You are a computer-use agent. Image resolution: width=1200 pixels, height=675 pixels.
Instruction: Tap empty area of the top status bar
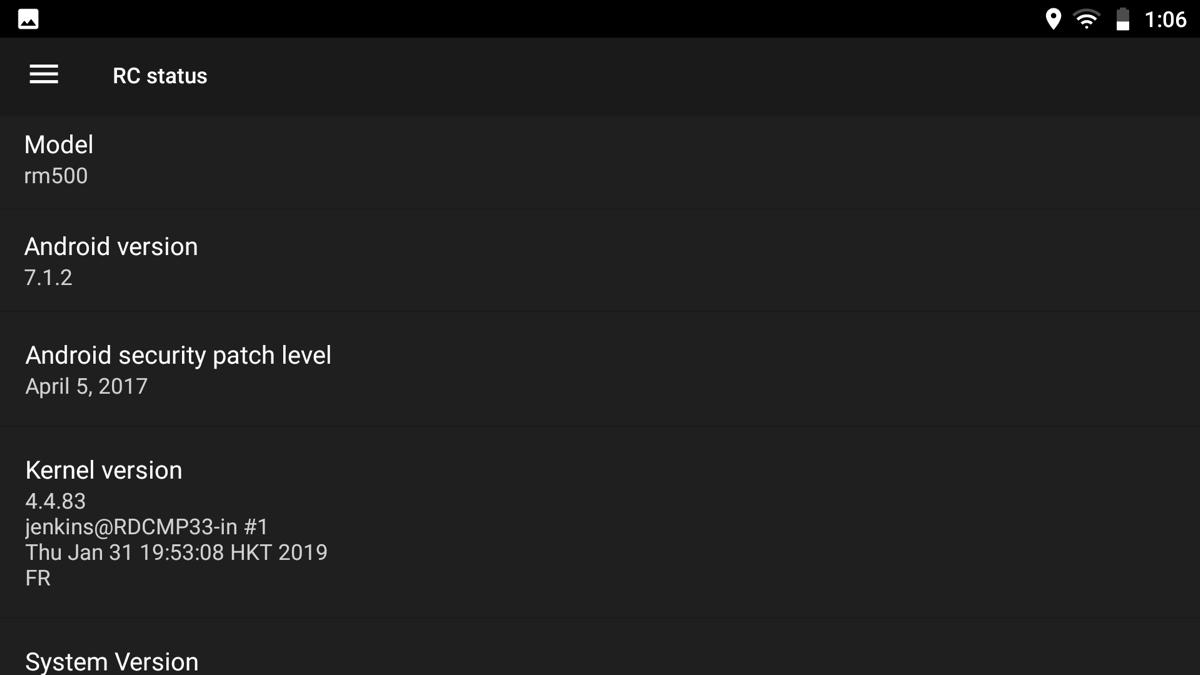tap(540, 19)
